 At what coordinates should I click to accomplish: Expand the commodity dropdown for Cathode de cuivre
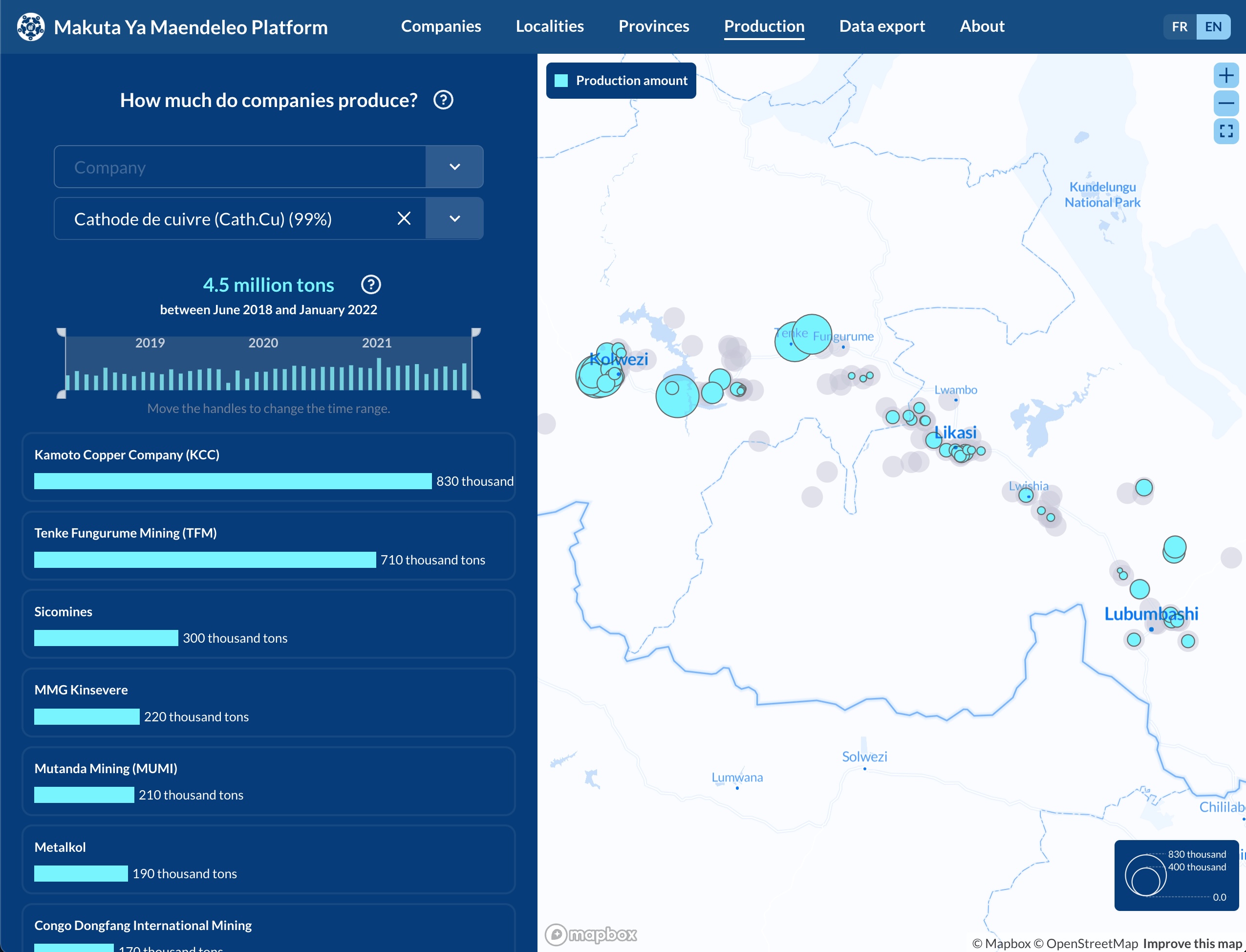[x=454, y=218]
